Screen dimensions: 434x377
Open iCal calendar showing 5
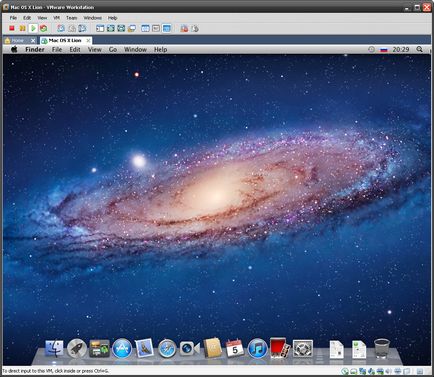click(235, 348)
